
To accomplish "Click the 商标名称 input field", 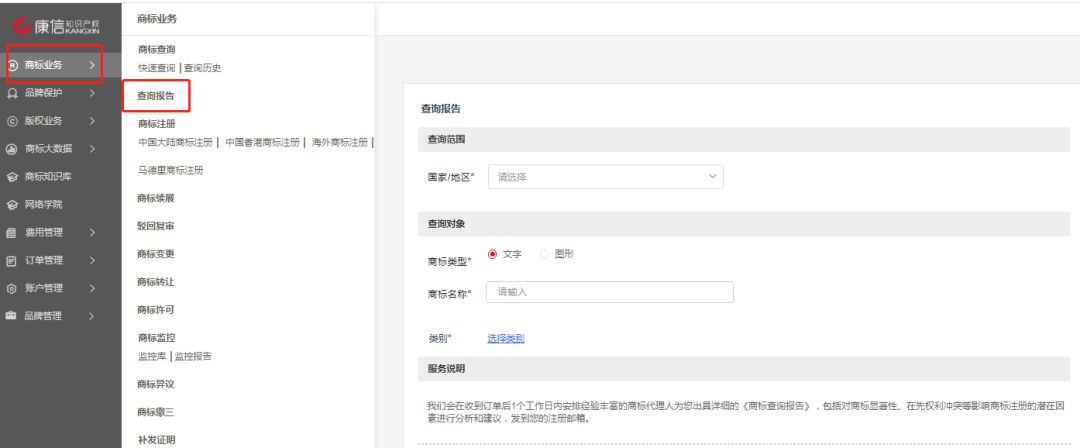I will [609, 292].
